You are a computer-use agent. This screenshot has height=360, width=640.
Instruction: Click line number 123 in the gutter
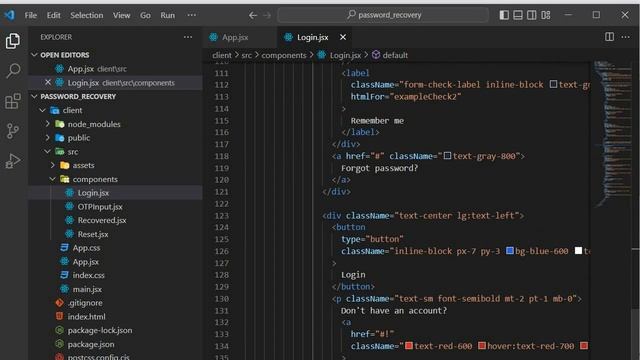pyautogui.click(x=222, y=216)
